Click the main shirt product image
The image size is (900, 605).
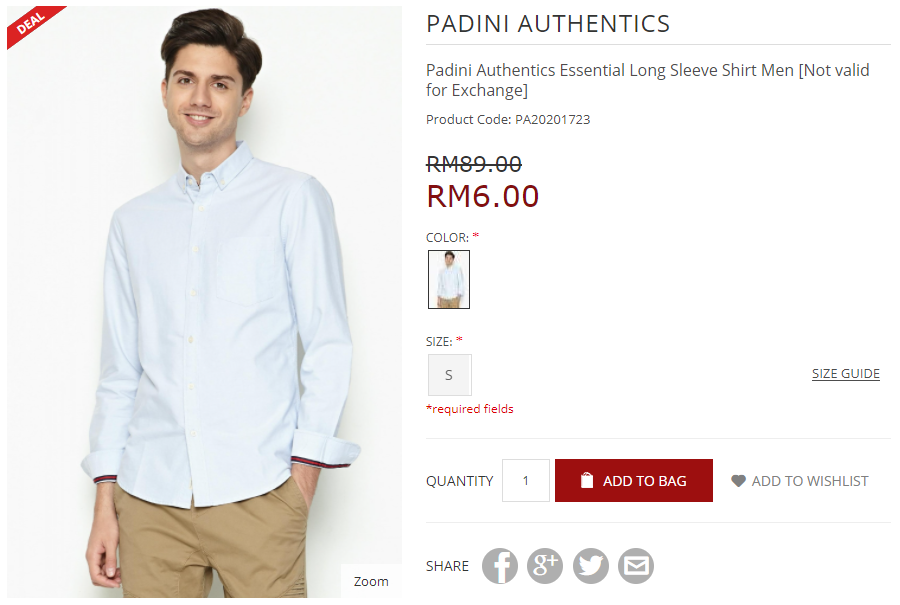pyautogui.click(x=204, y=302)
